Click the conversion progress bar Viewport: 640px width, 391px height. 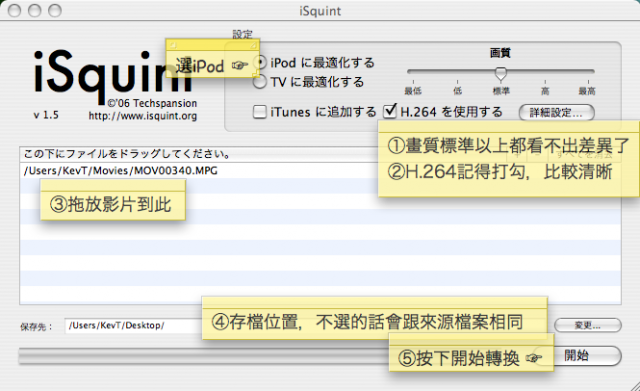204,356
